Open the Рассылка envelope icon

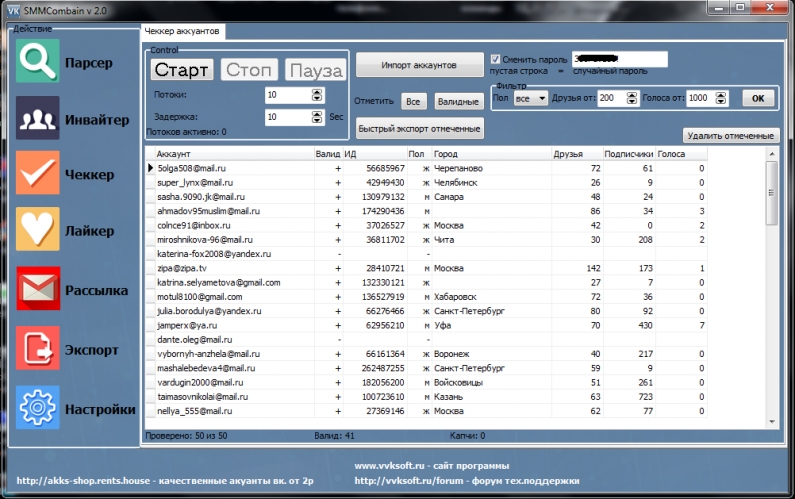38,288
